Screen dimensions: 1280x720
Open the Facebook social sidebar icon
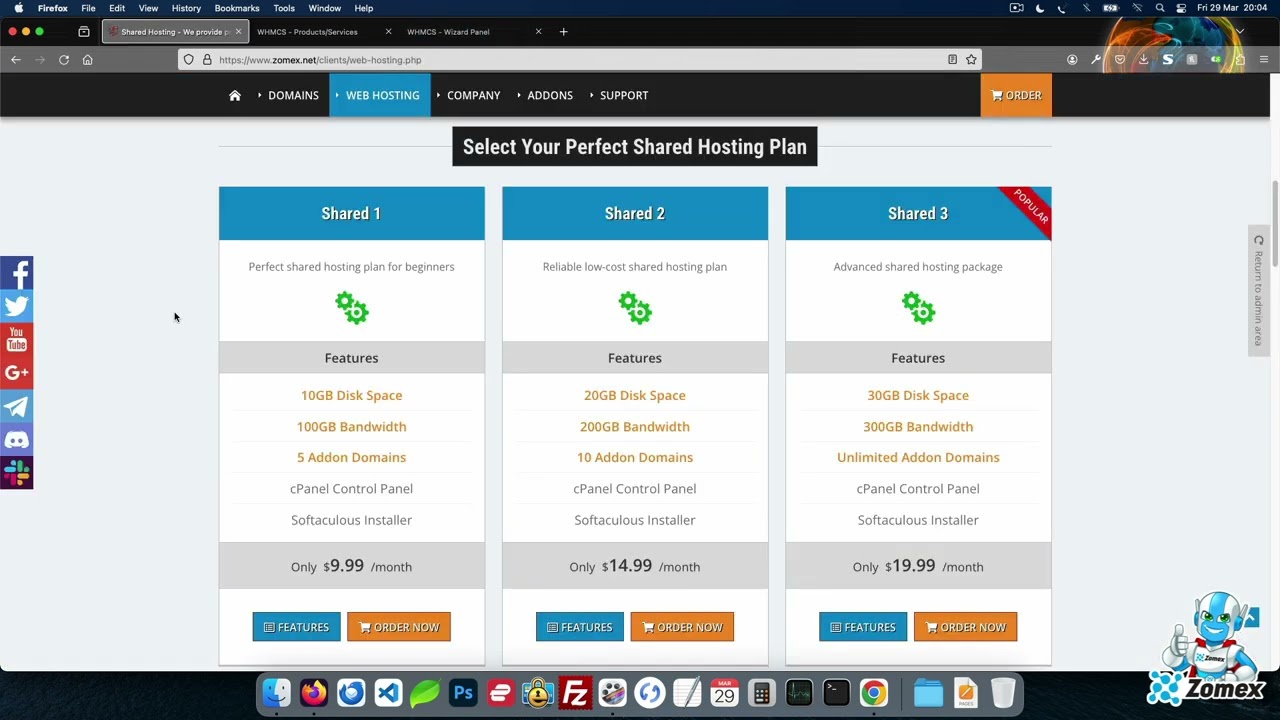pos(16,273)
